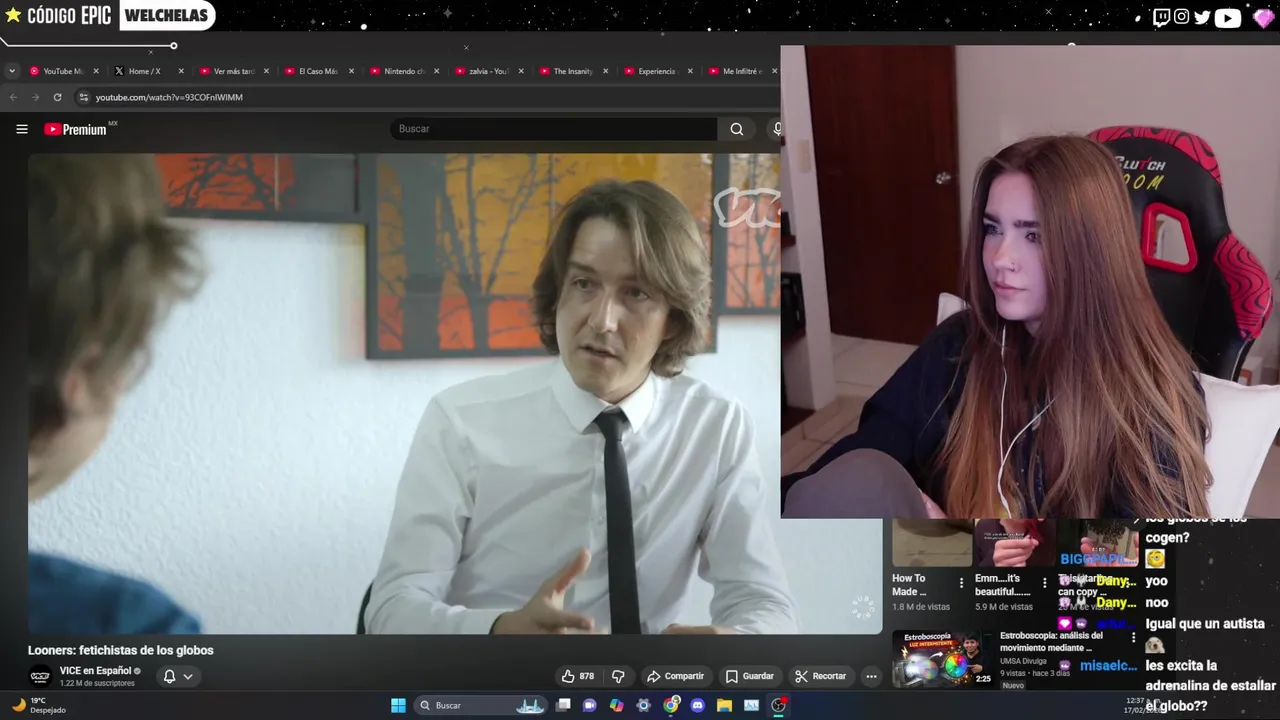Image resolution: width=1280 pixels, height=720 pixels.
Task: Expand notification options chevron beside the bell
Action: [187, 676]
